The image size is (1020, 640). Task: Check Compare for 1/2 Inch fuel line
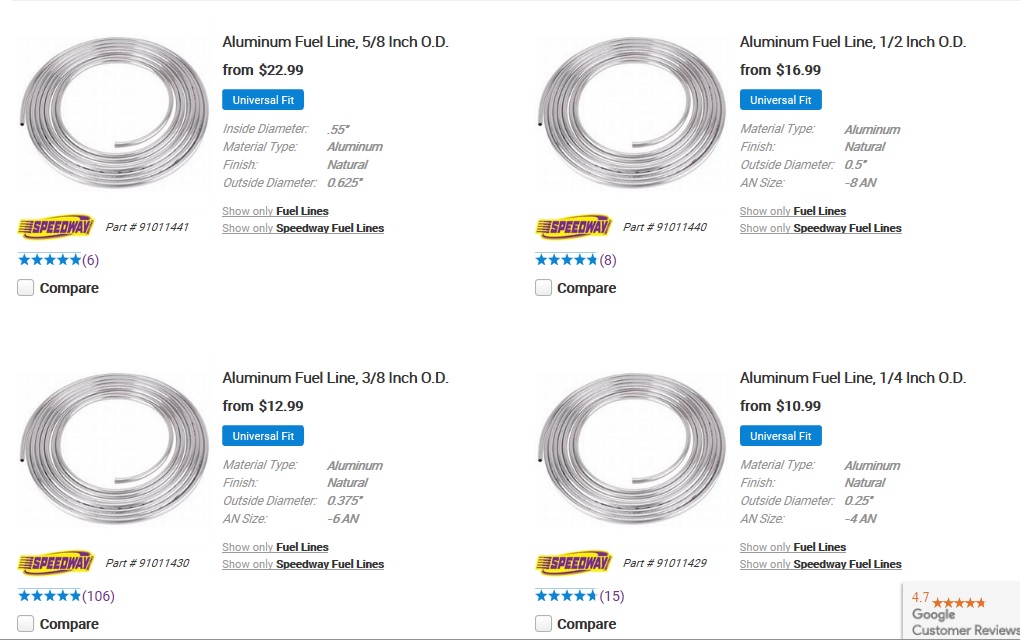543,287
